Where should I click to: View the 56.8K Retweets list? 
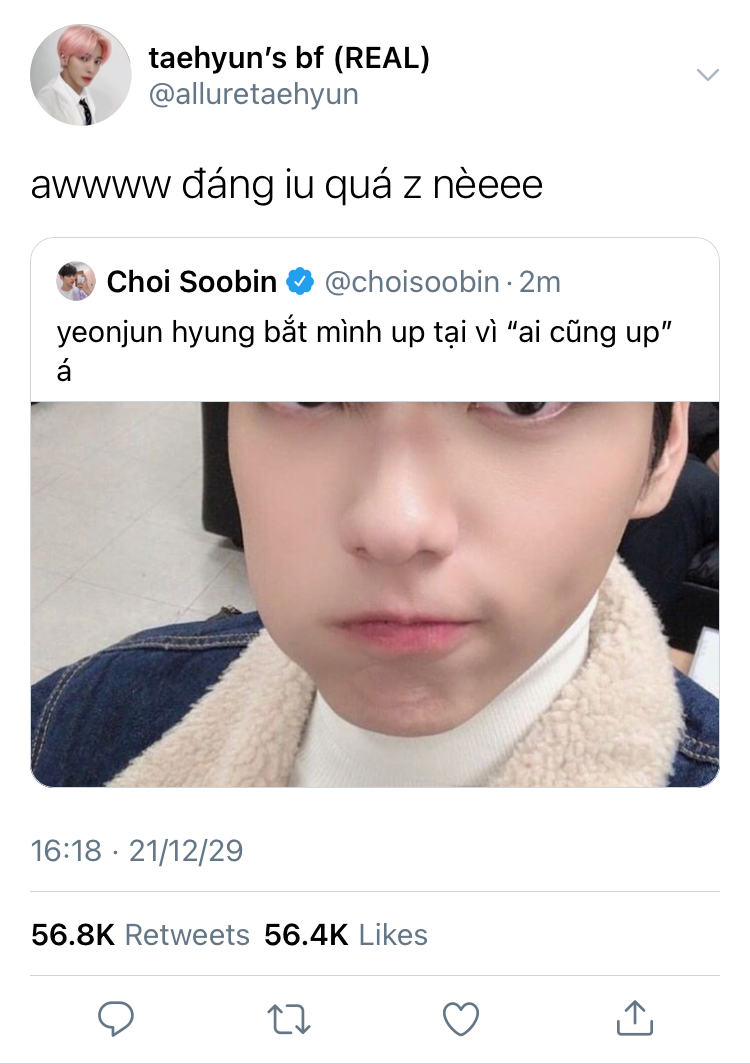tap(140, 934)
